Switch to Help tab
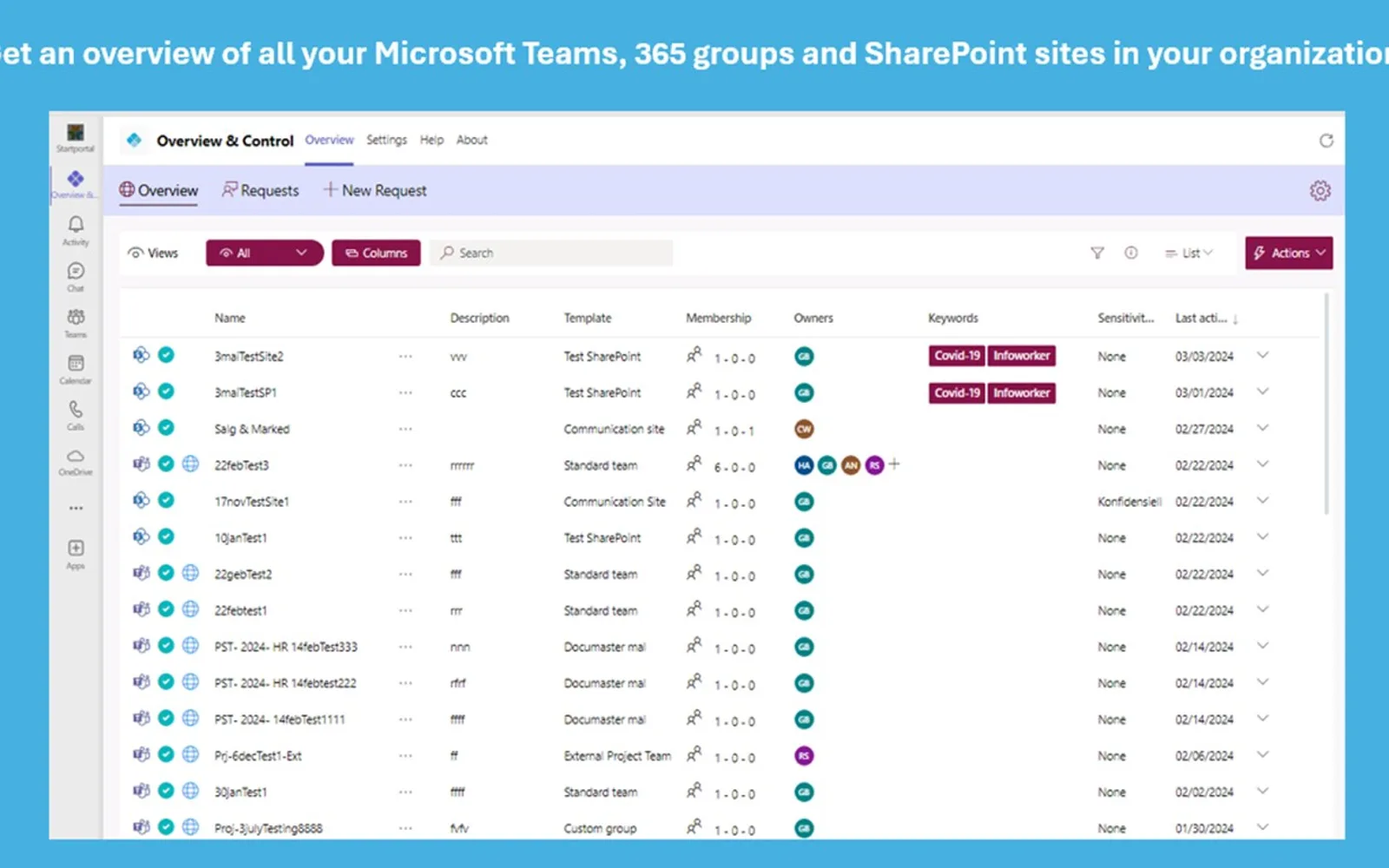This screenshot has height=868, width=1389. click(x=431, y=140)
